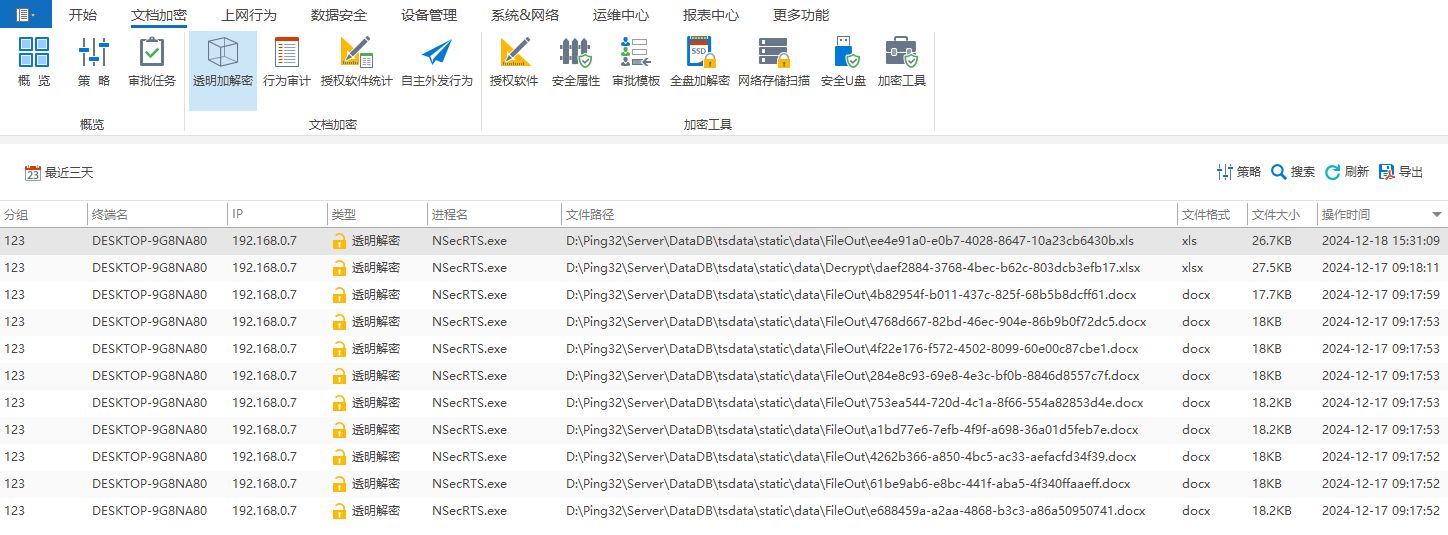The height and width of the screenshot is (535, 1448).
Task: Click the 终端名 column header
Action: coord(158,215)
